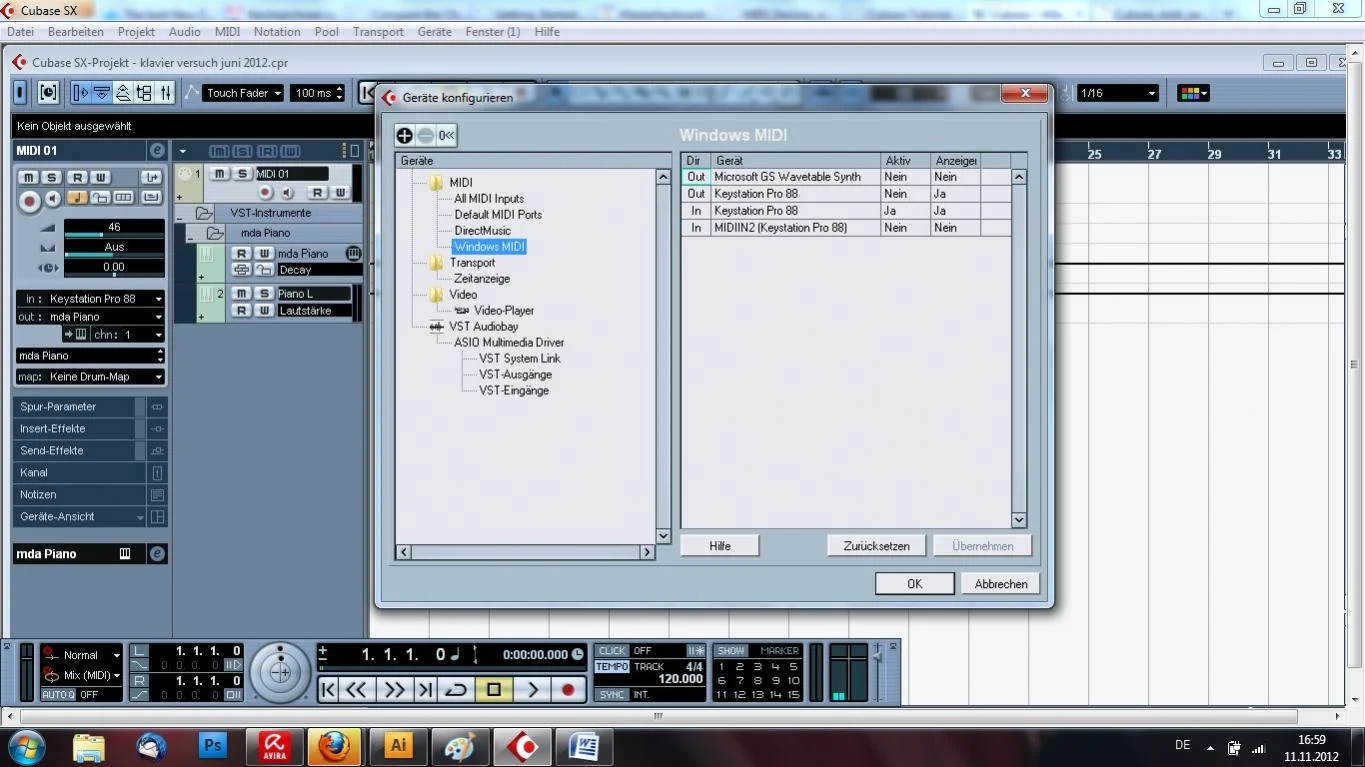
Task: Open the Keystation Pro 88 input dropdown
Action: [x=90, y=299]
